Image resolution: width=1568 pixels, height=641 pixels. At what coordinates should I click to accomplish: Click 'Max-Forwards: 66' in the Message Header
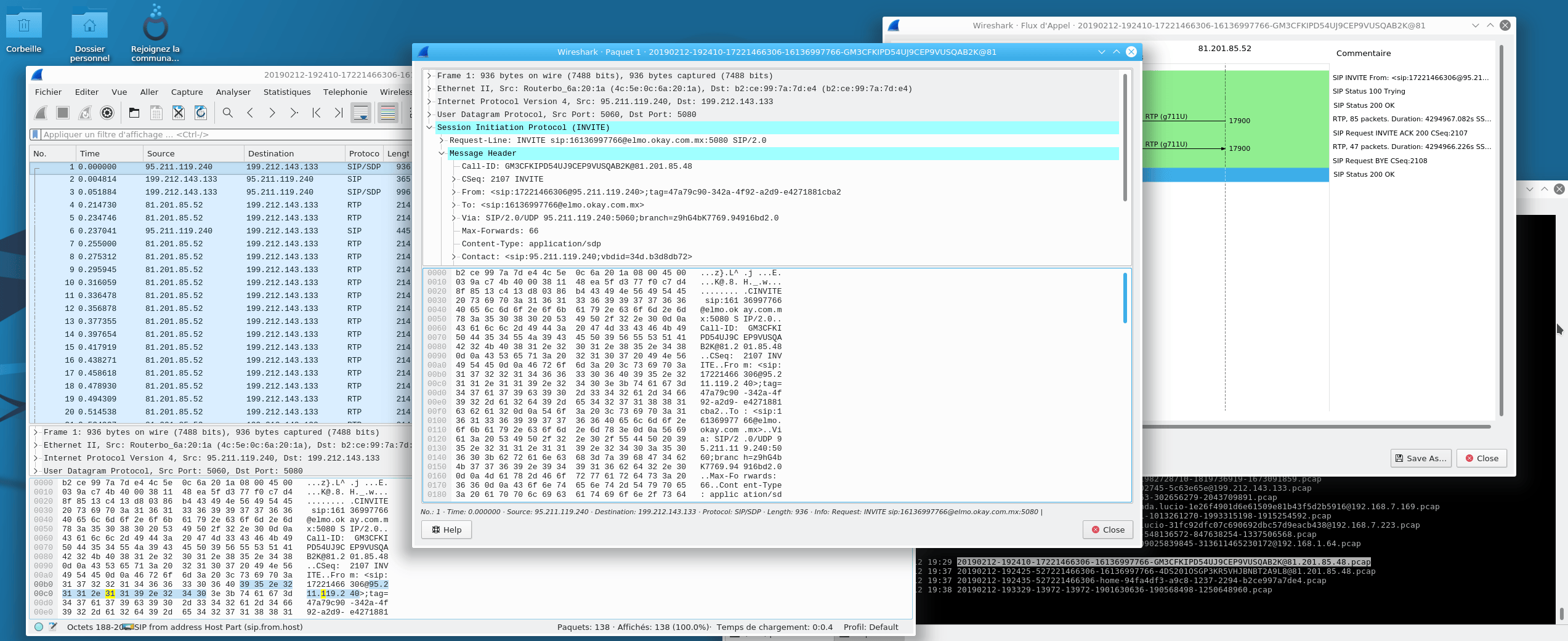499,231
